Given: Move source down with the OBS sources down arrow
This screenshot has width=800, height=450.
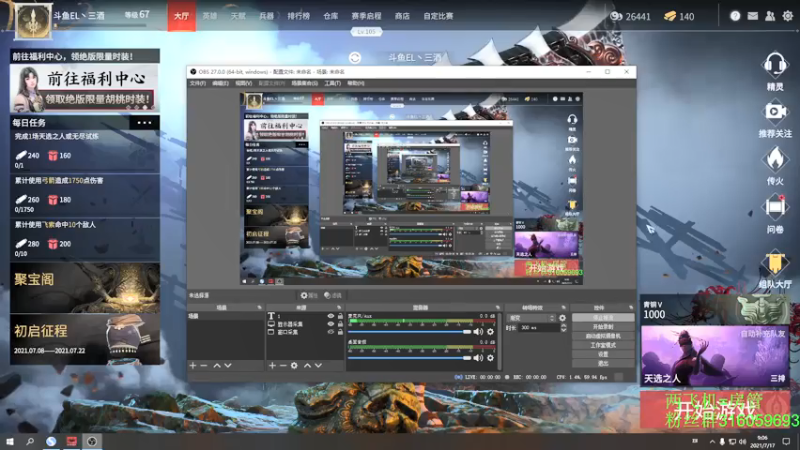Looking at the screenshot, I should click(318, 365).
